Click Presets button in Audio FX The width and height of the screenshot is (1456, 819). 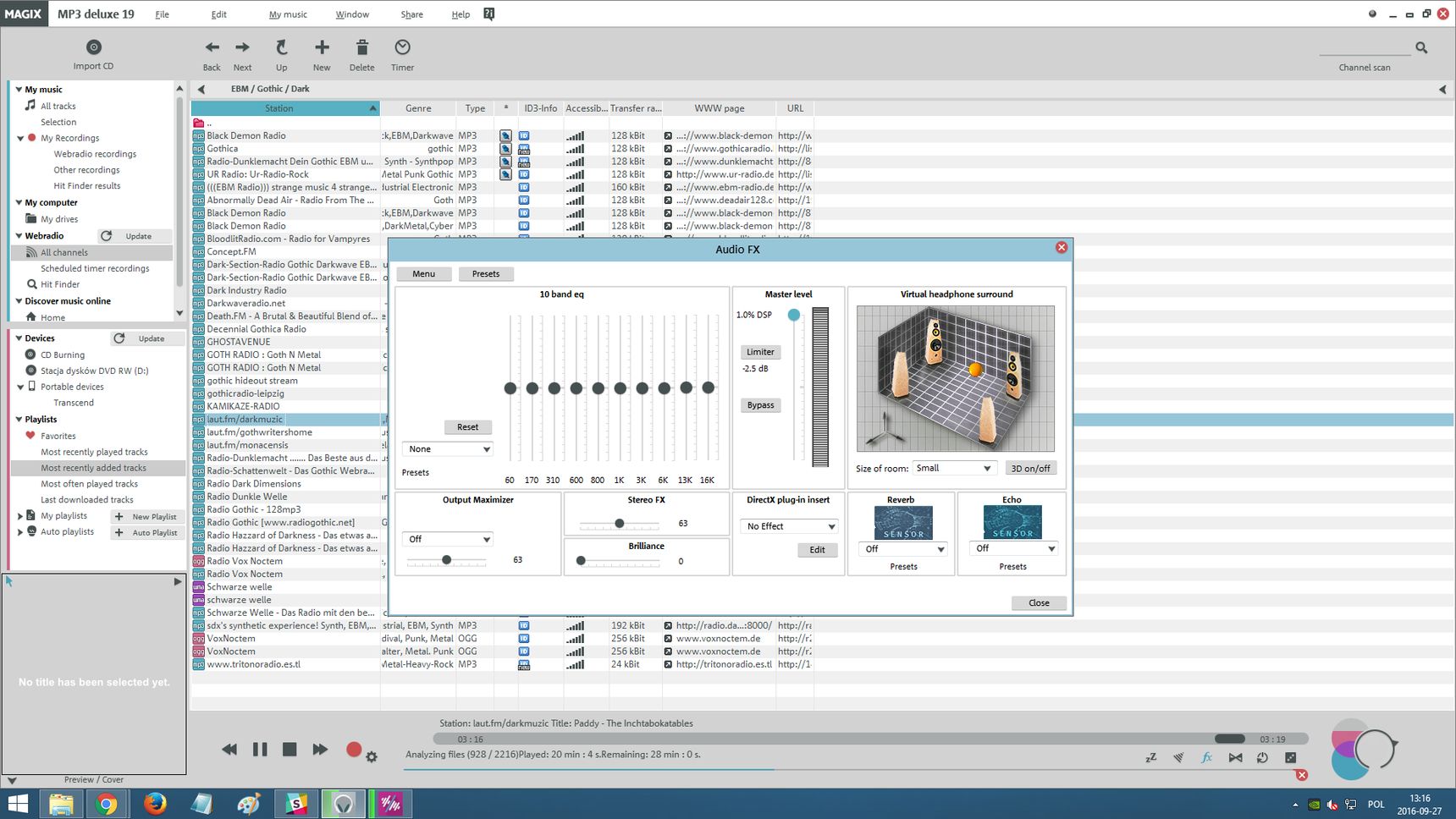(x=486, y=274)
